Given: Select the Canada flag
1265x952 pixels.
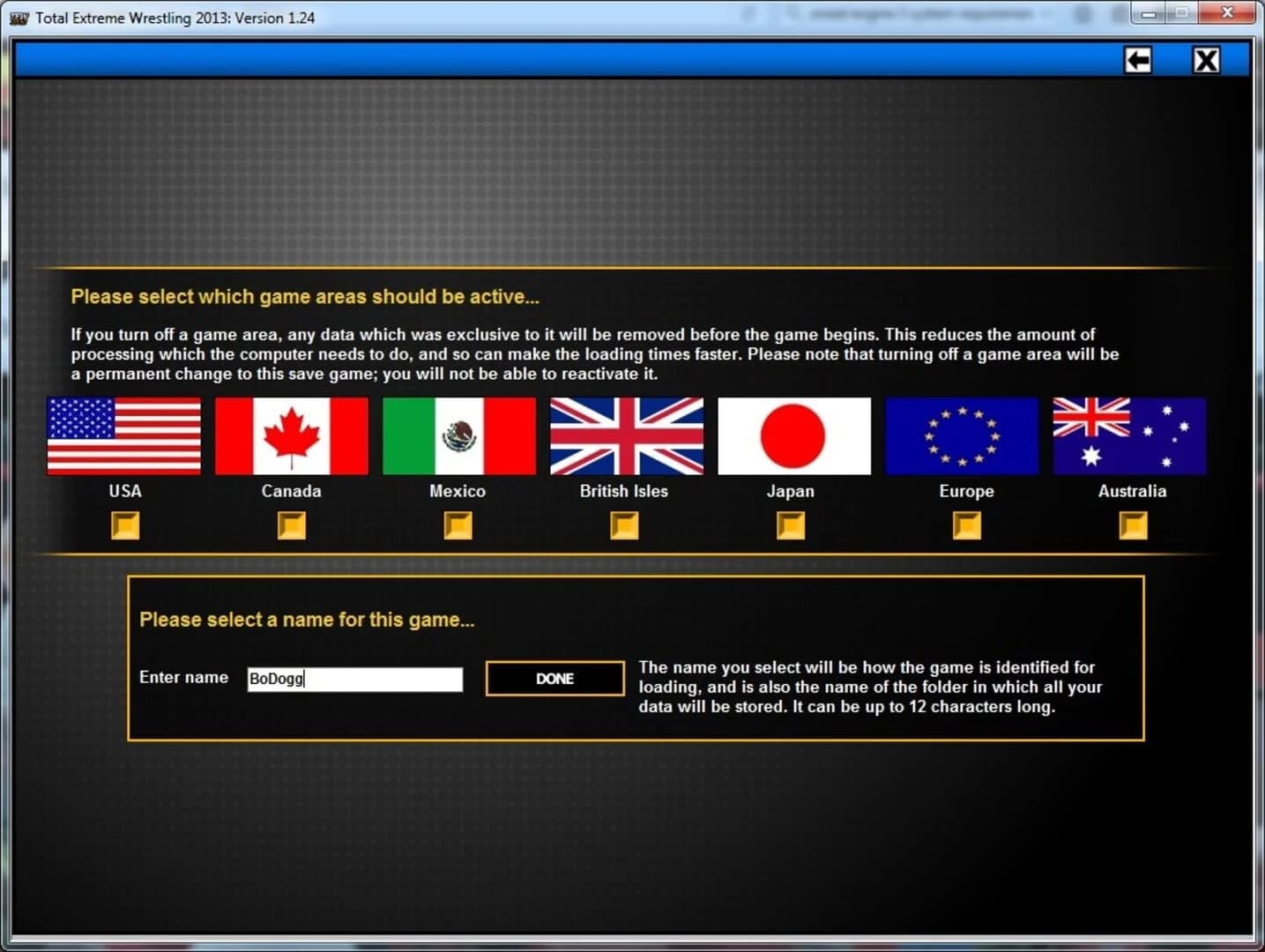Looking at the screenshot, I should click(x=291, y=435).
